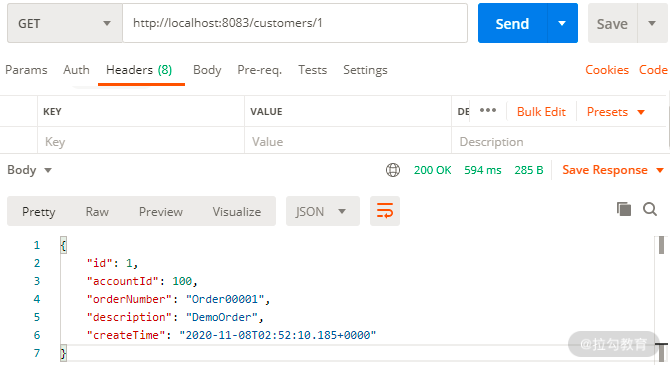This screenshot has height=365, width=670.
Task: Open search in the response body
Action: (650, 209)
